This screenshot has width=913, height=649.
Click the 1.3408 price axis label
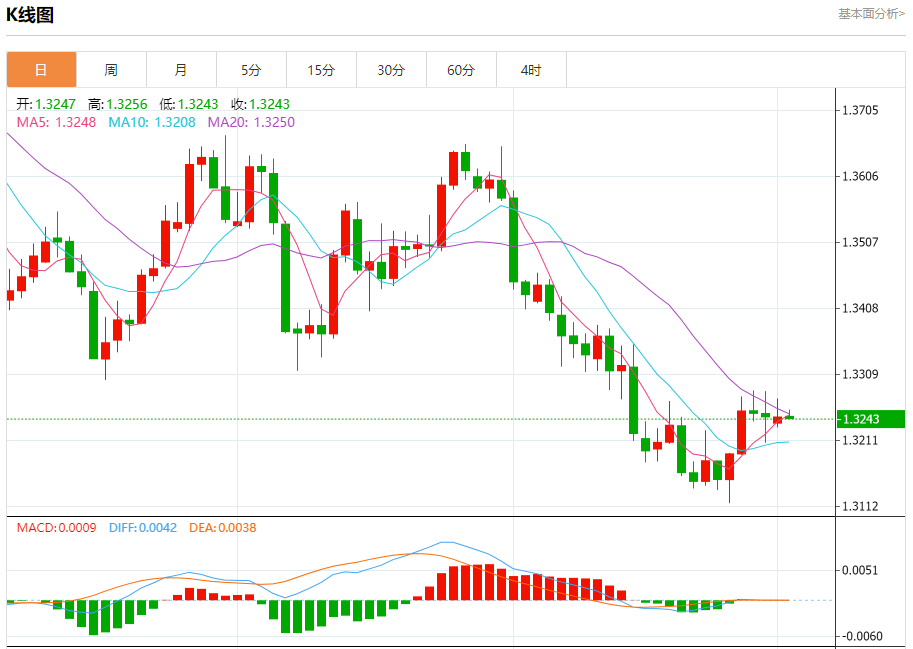[861, 308]
